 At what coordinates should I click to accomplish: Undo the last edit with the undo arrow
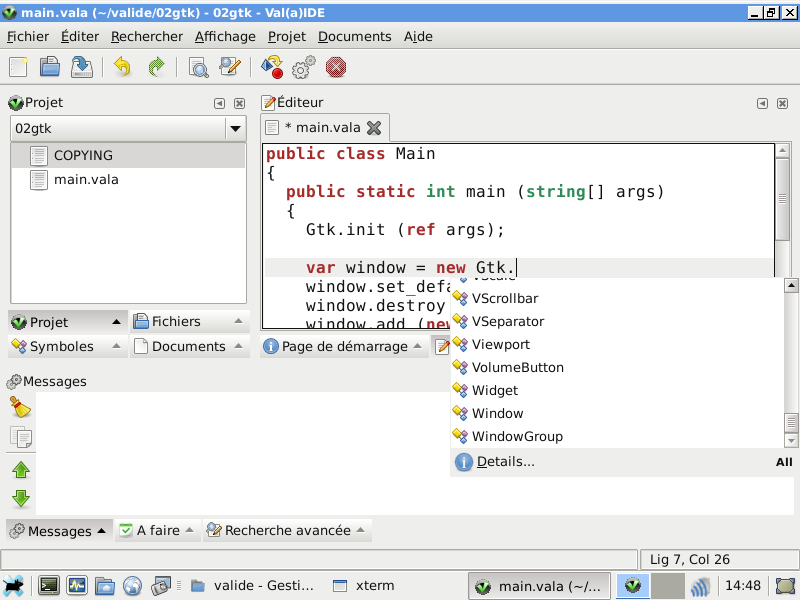point(120,67)
